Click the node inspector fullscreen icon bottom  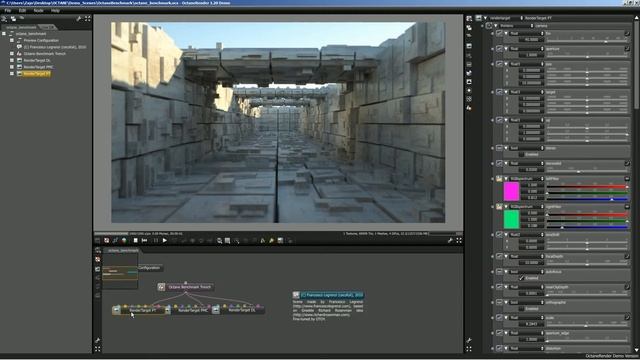tap(469, 349)
